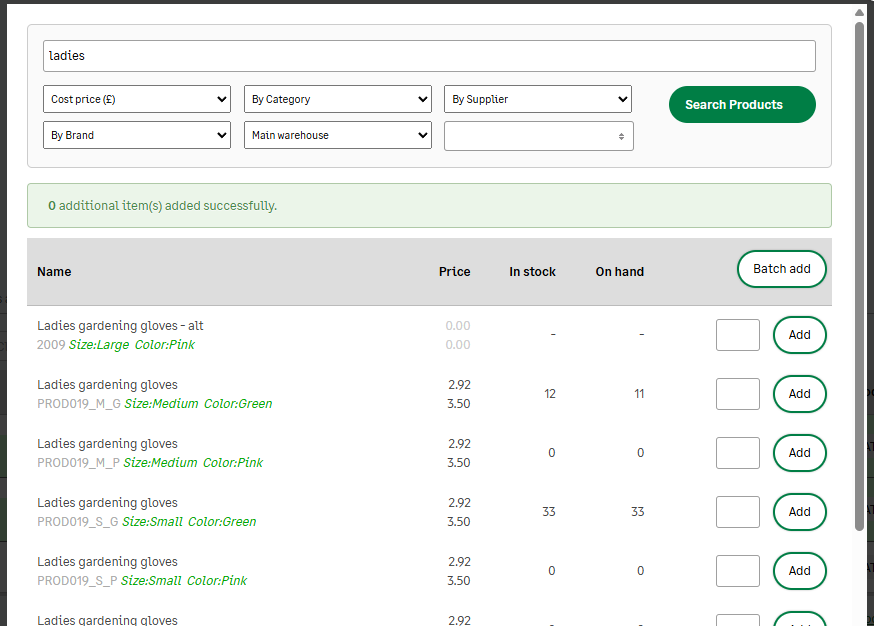Viewport: 874px width, 626px height.
Task: Click the "0 additional item(s) added successfully" message
Action: click(162, 206)
